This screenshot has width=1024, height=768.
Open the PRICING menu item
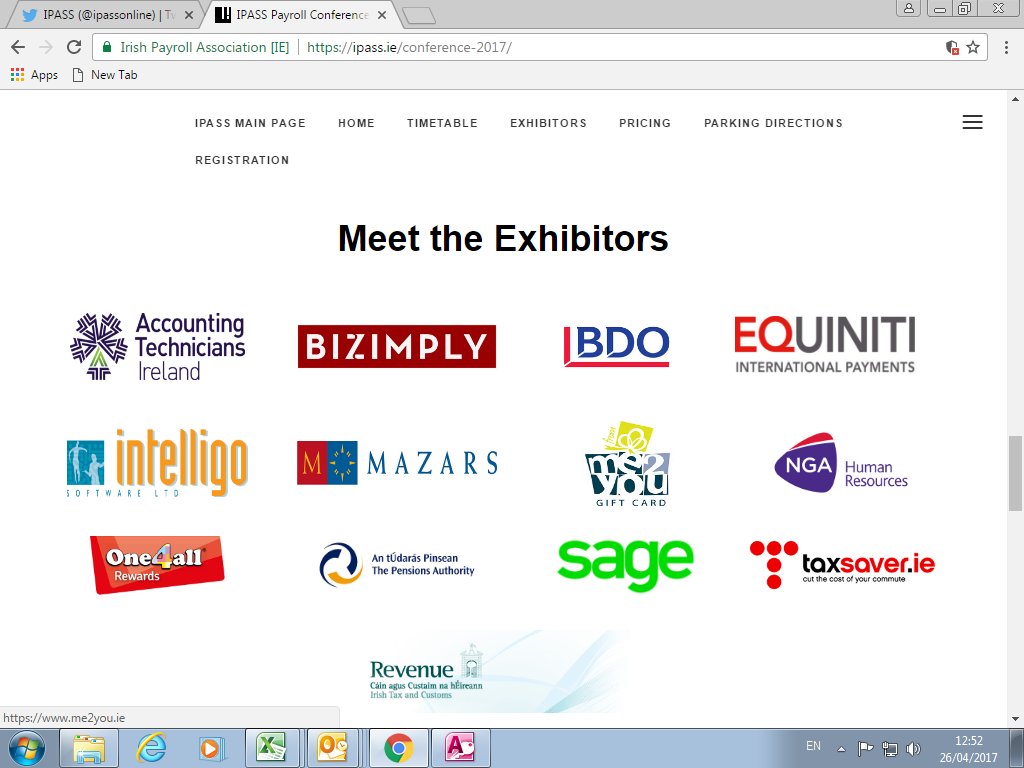click(645, 123)
